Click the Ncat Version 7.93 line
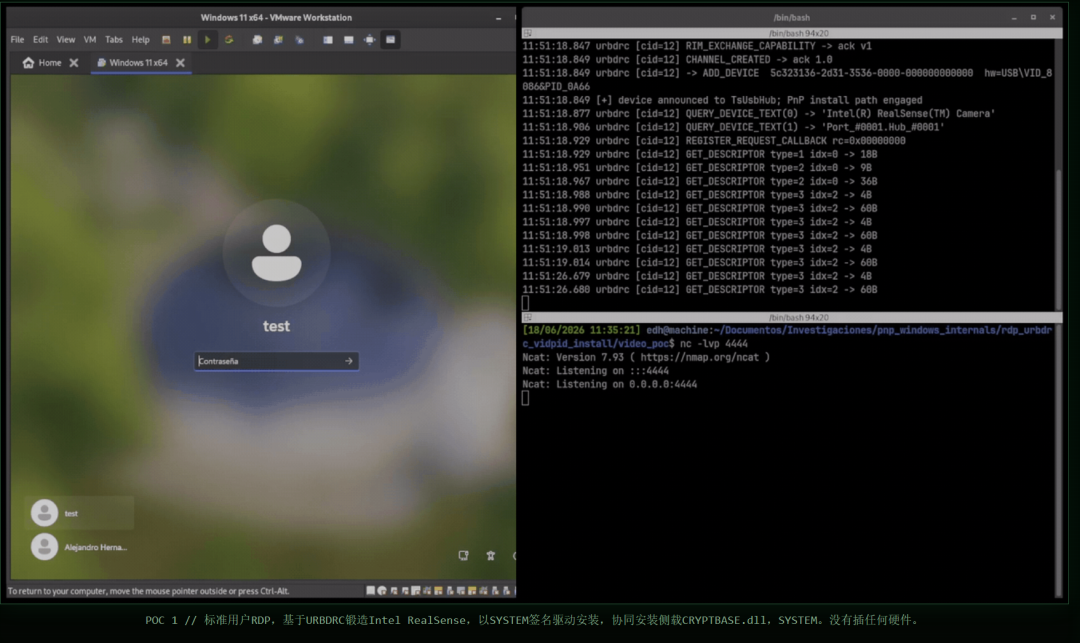The image size is (1080, 643). tap(646, 357)
